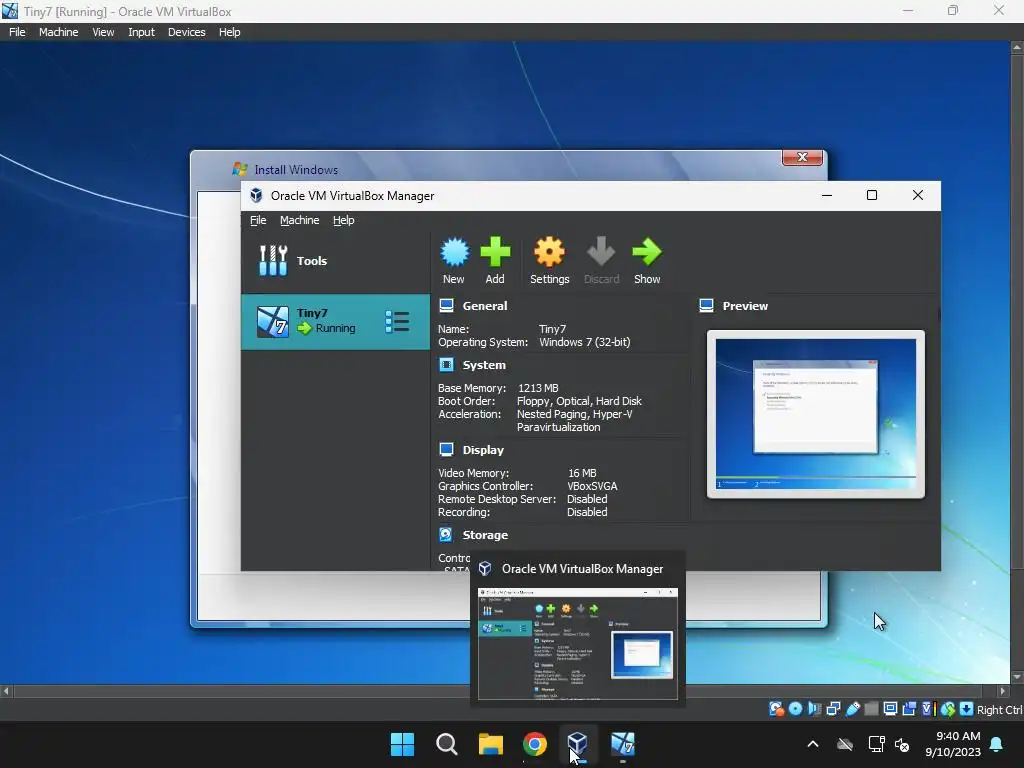This screenshot has width=1024, height=768.
Task: Open View menu of Tiny7 VM window
Action: click(103, 32)
